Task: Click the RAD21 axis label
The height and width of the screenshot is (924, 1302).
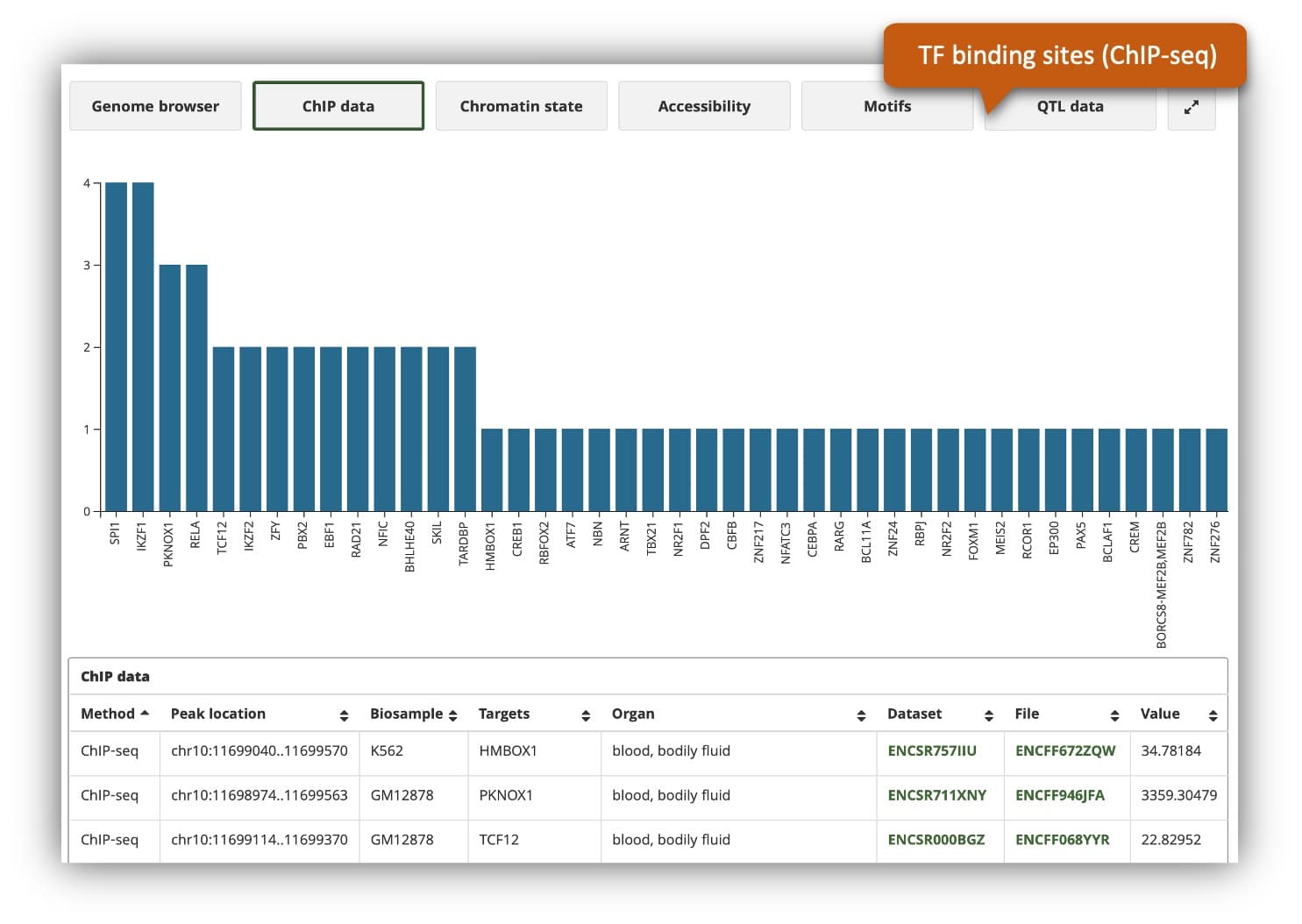Action: [356, 540]
